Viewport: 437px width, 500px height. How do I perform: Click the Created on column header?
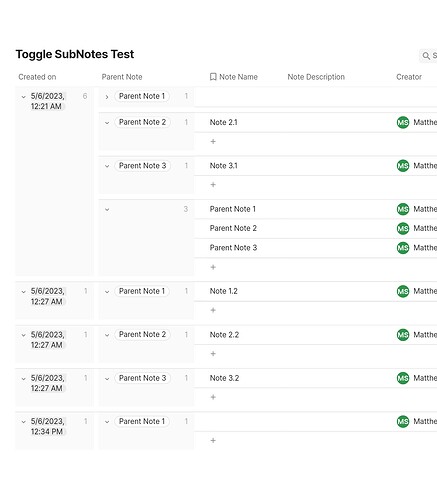click(x=37, y=77)
